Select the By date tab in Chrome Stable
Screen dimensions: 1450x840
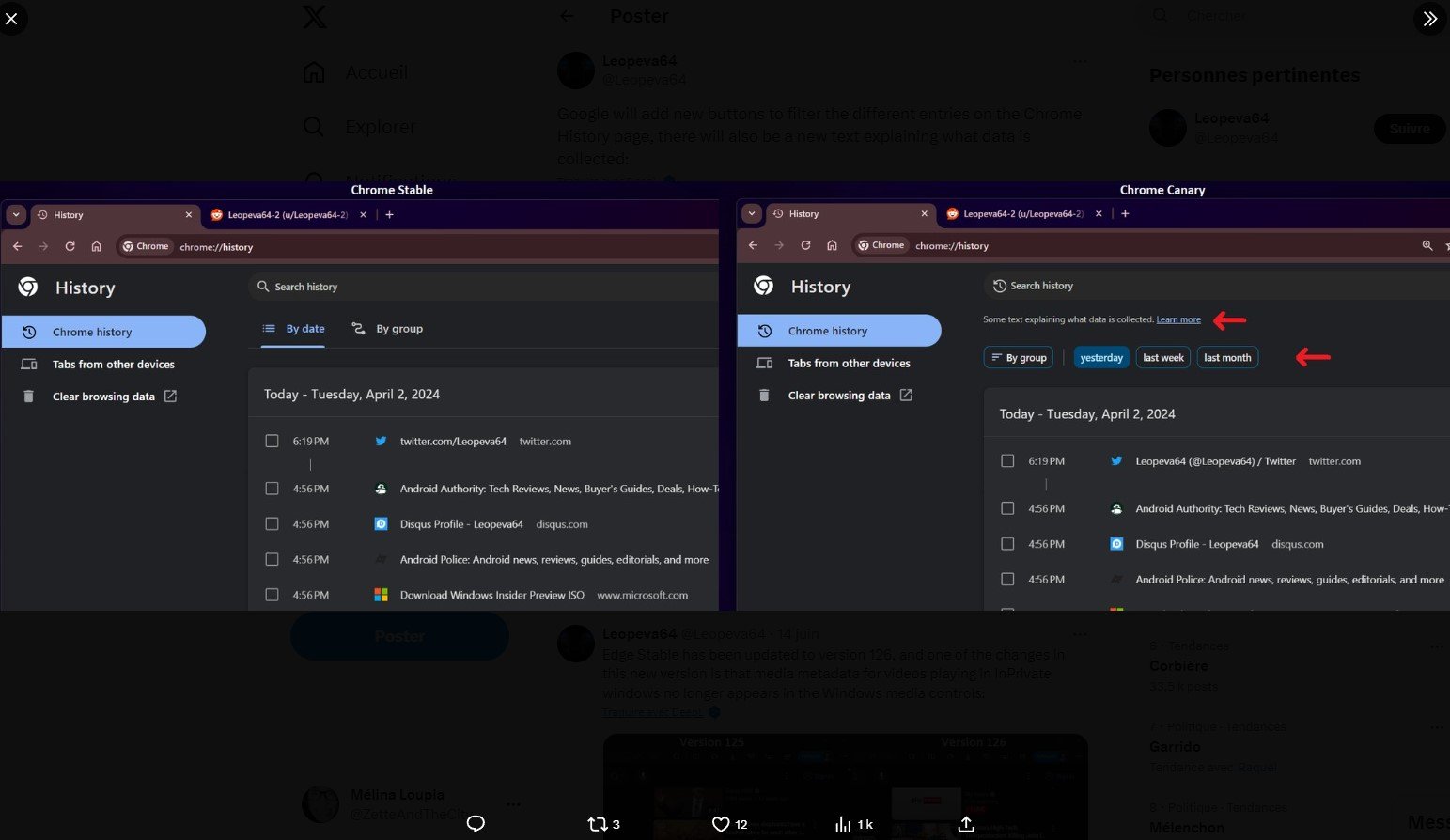(x=293, y=329)
